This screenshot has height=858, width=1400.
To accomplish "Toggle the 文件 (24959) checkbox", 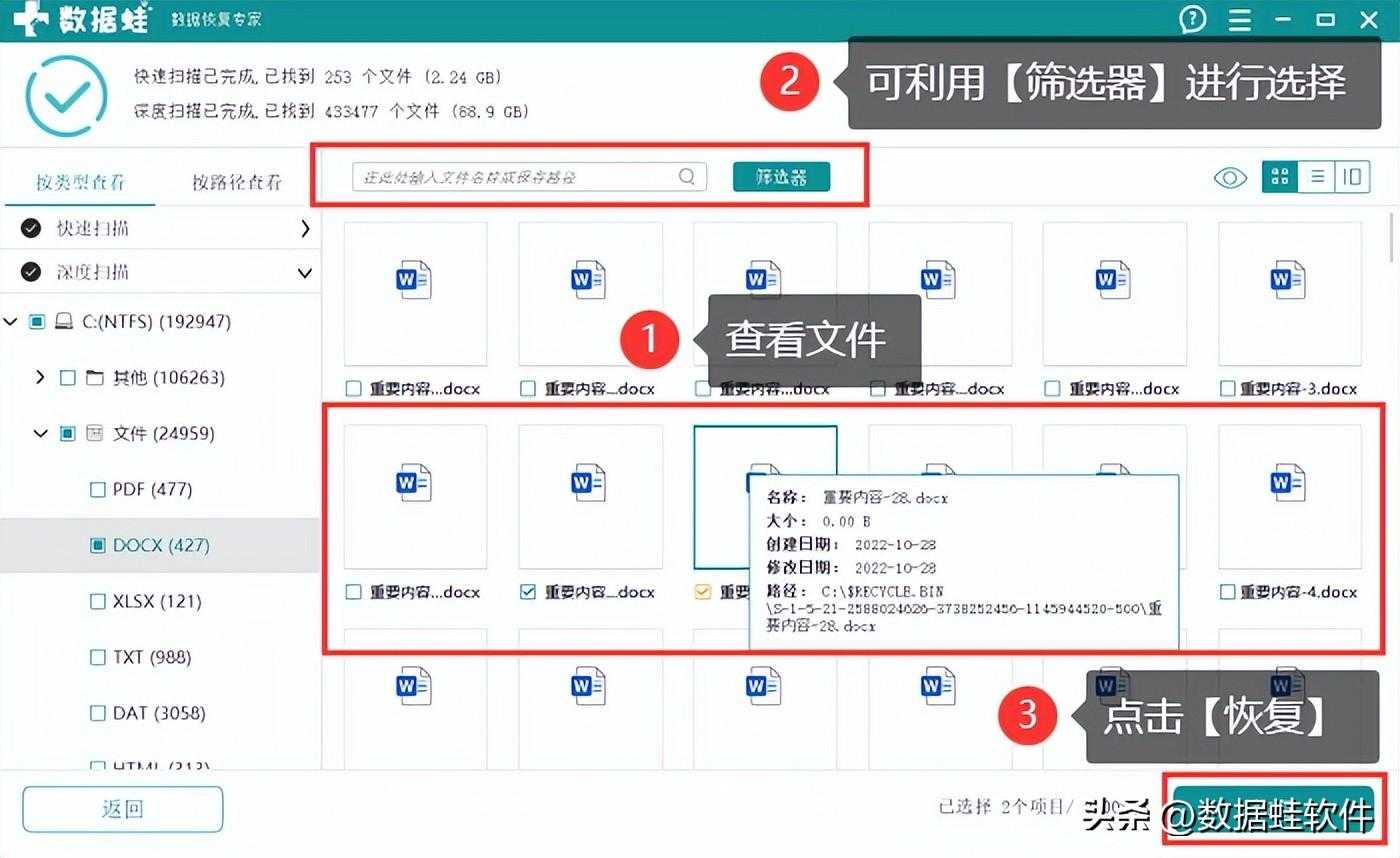I will coord(67,434).
